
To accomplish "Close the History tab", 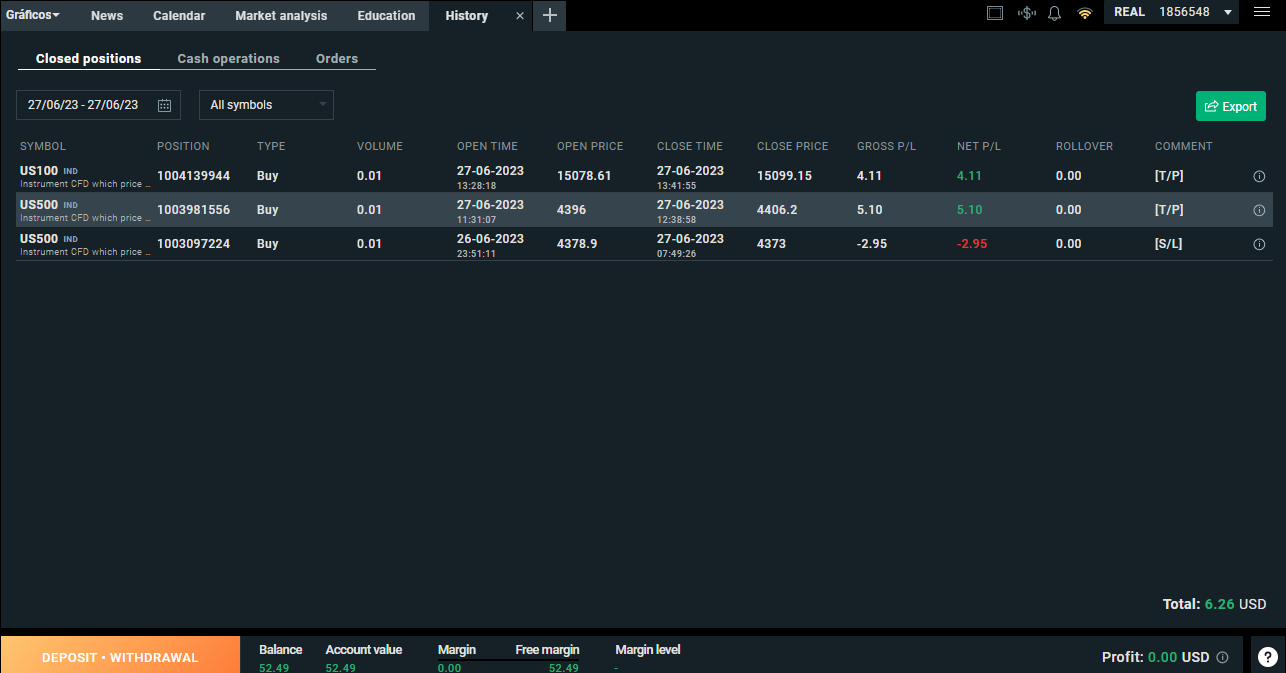I will coord(519,16).
